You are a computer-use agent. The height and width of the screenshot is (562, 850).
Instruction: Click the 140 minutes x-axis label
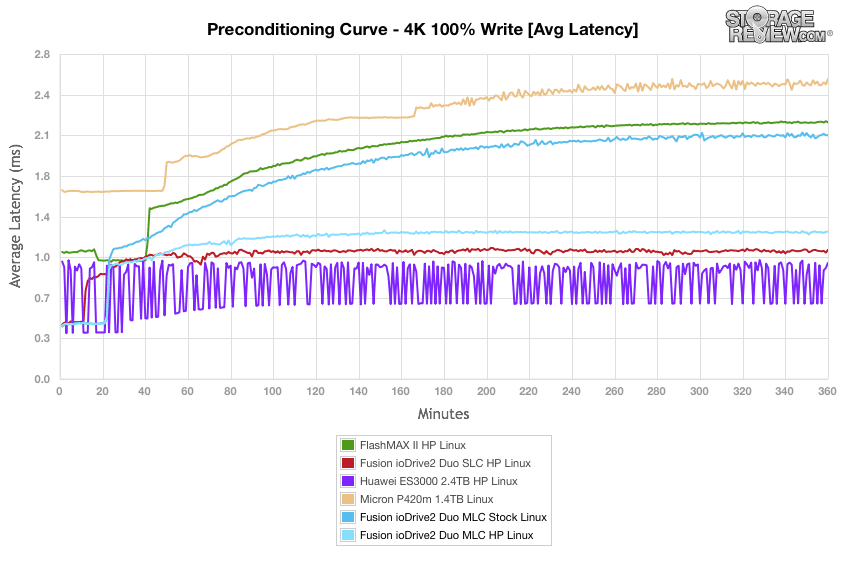358,391
